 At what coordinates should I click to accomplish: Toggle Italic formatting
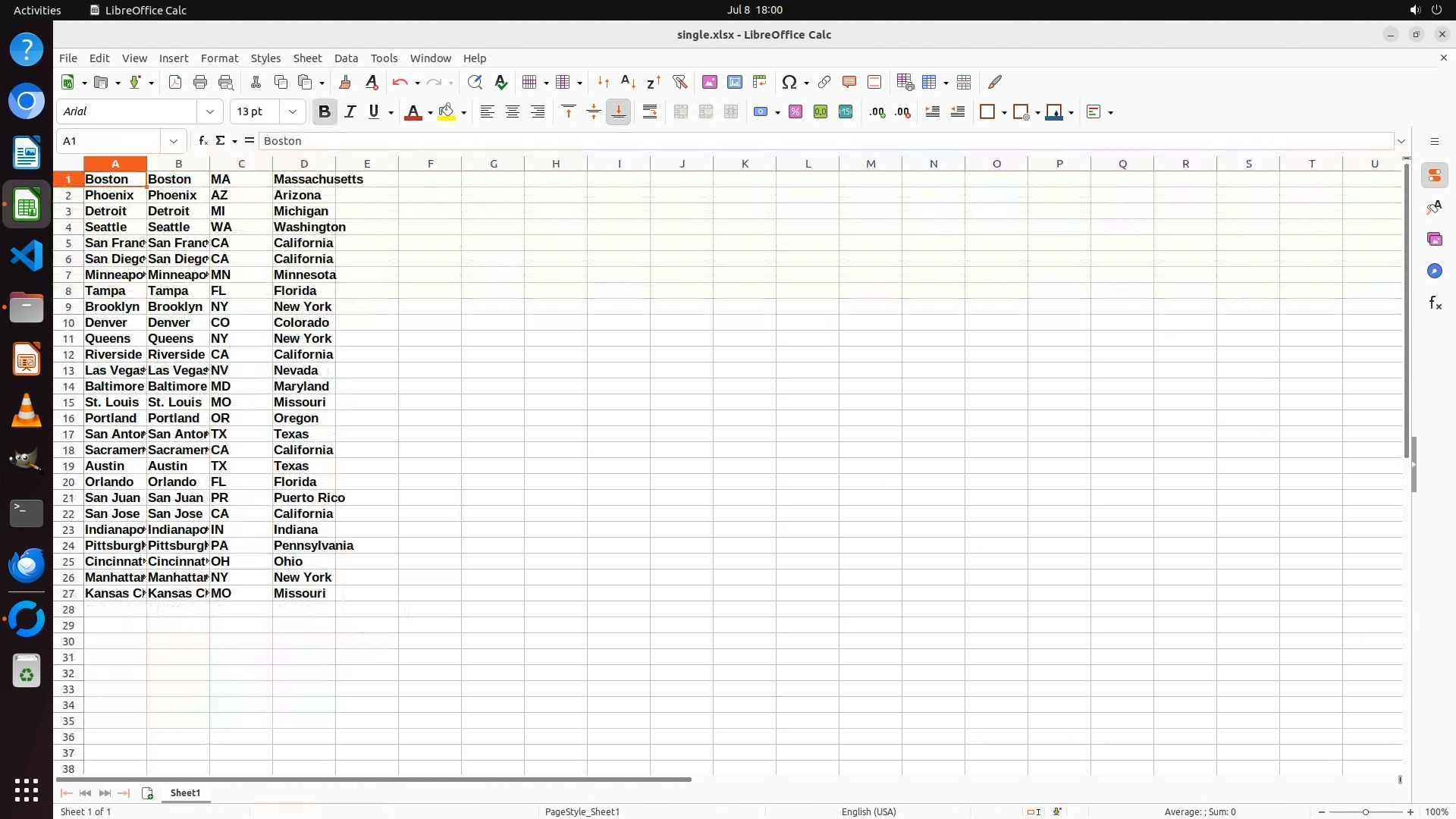point(350,112)
